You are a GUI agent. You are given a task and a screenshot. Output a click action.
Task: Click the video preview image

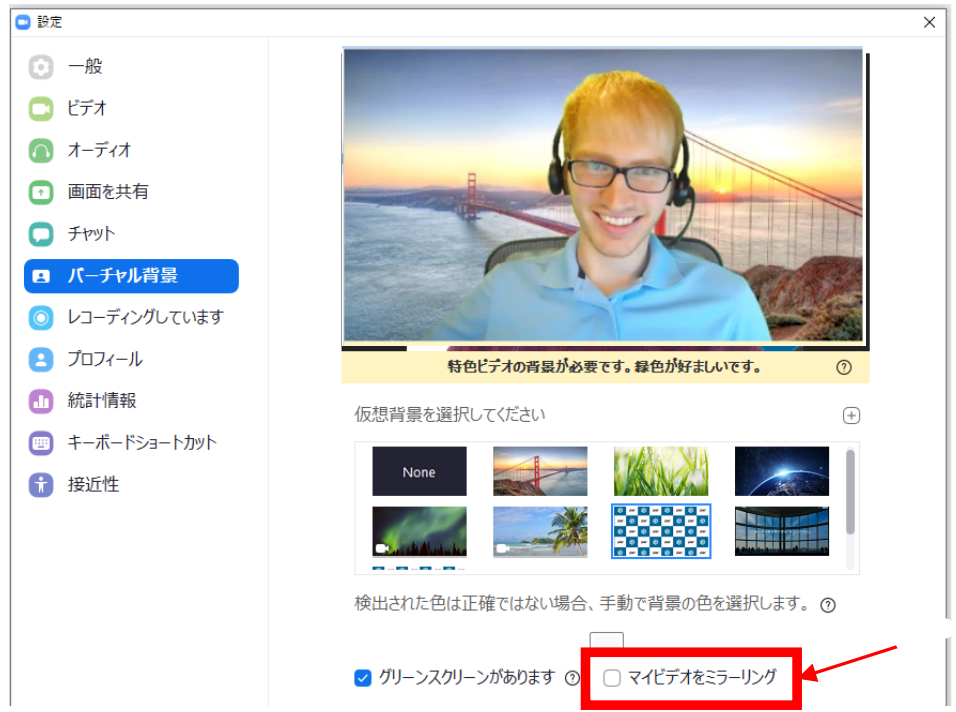click(604, 195)
